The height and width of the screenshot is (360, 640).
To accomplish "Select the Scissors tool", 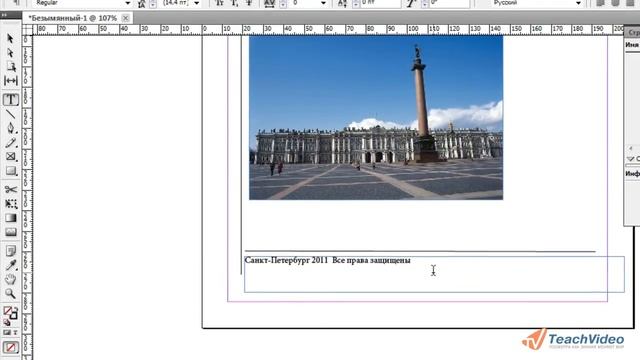I will [11, 190].
